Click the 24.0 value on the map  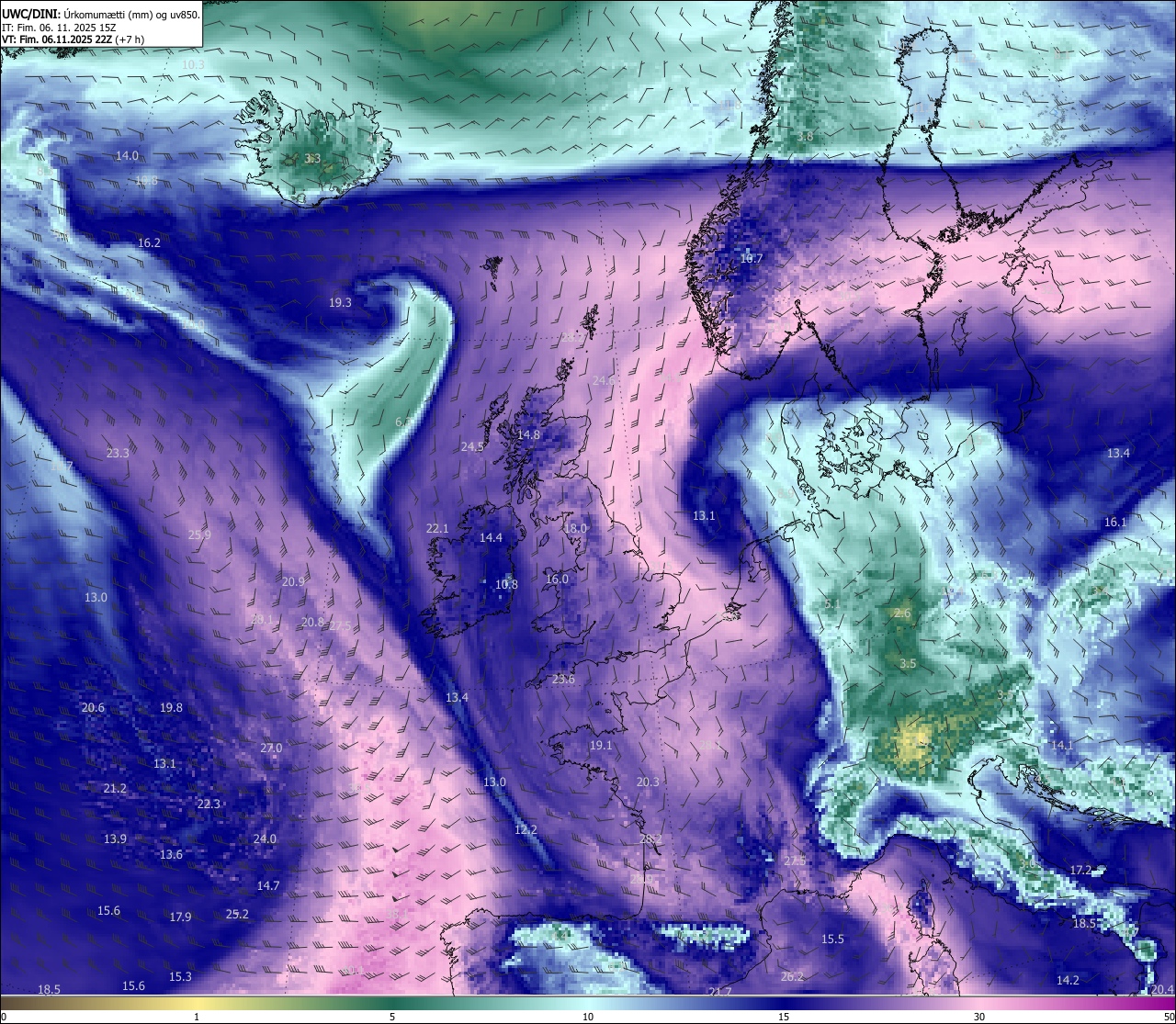(265, 838)
